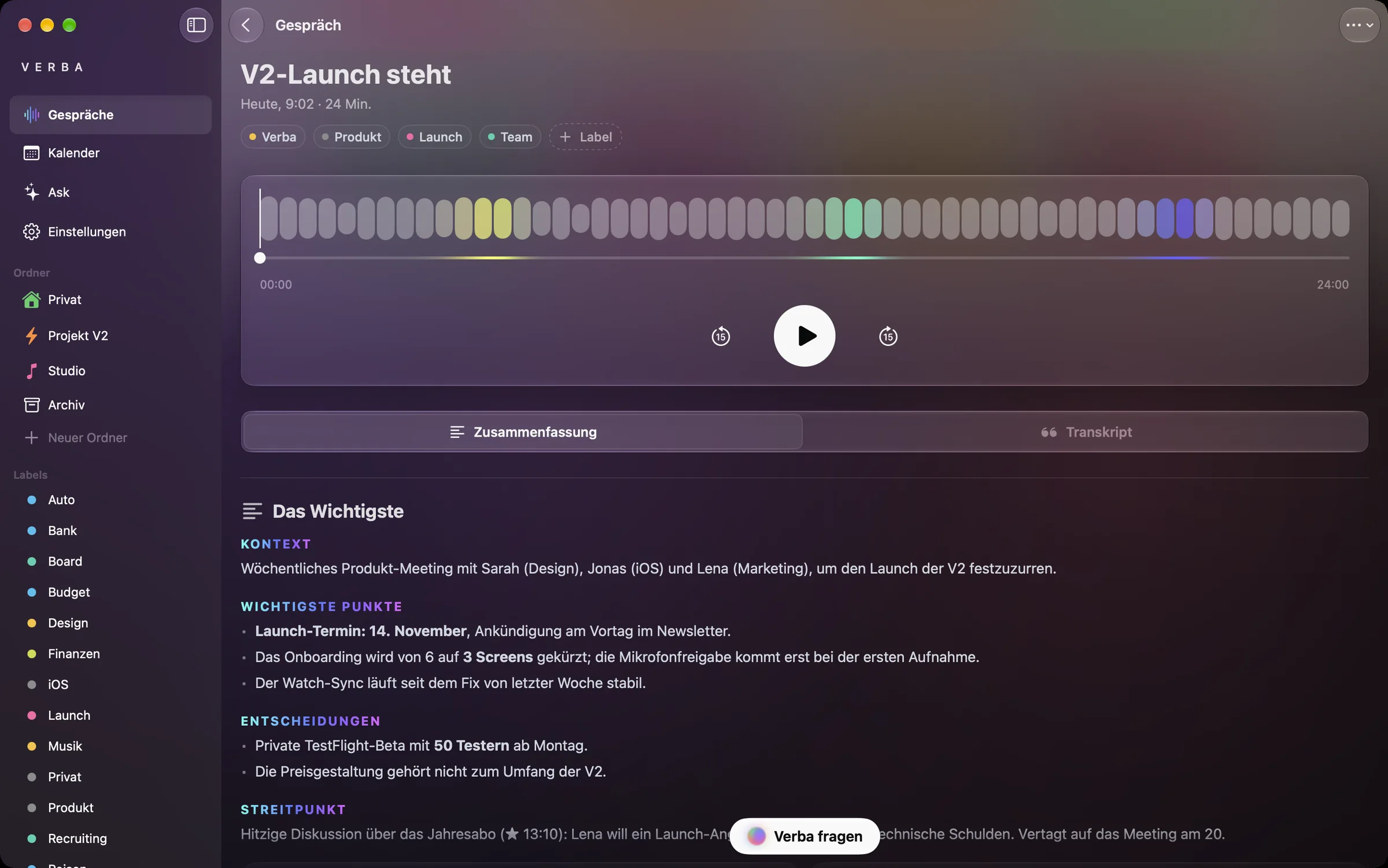Click the 24:00 end time label
The width and height of the screenshot is (1388, 868).
[1332, 285]
